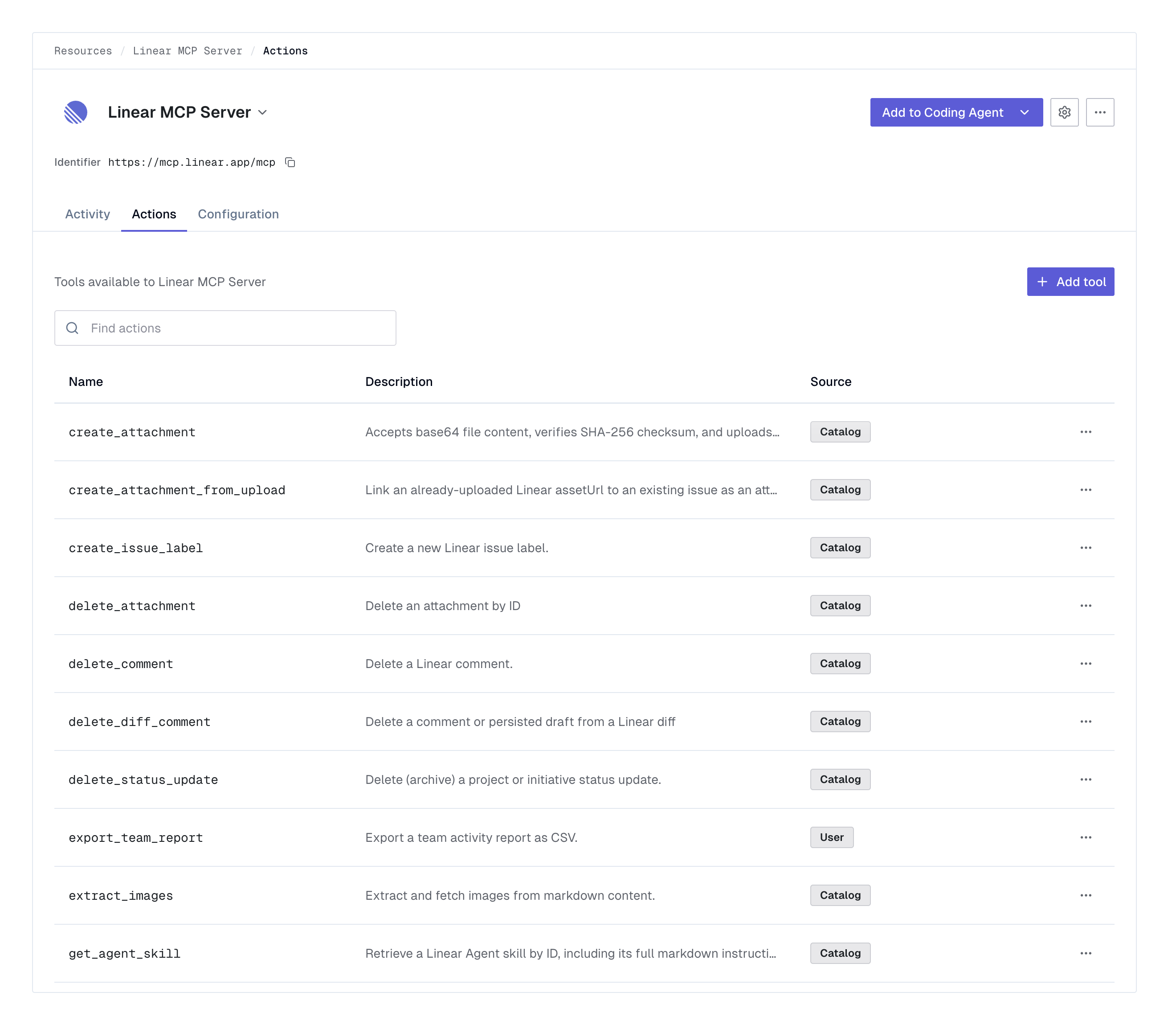
Task: Go to Resources breadcrumb
Action: click(83, 51)
